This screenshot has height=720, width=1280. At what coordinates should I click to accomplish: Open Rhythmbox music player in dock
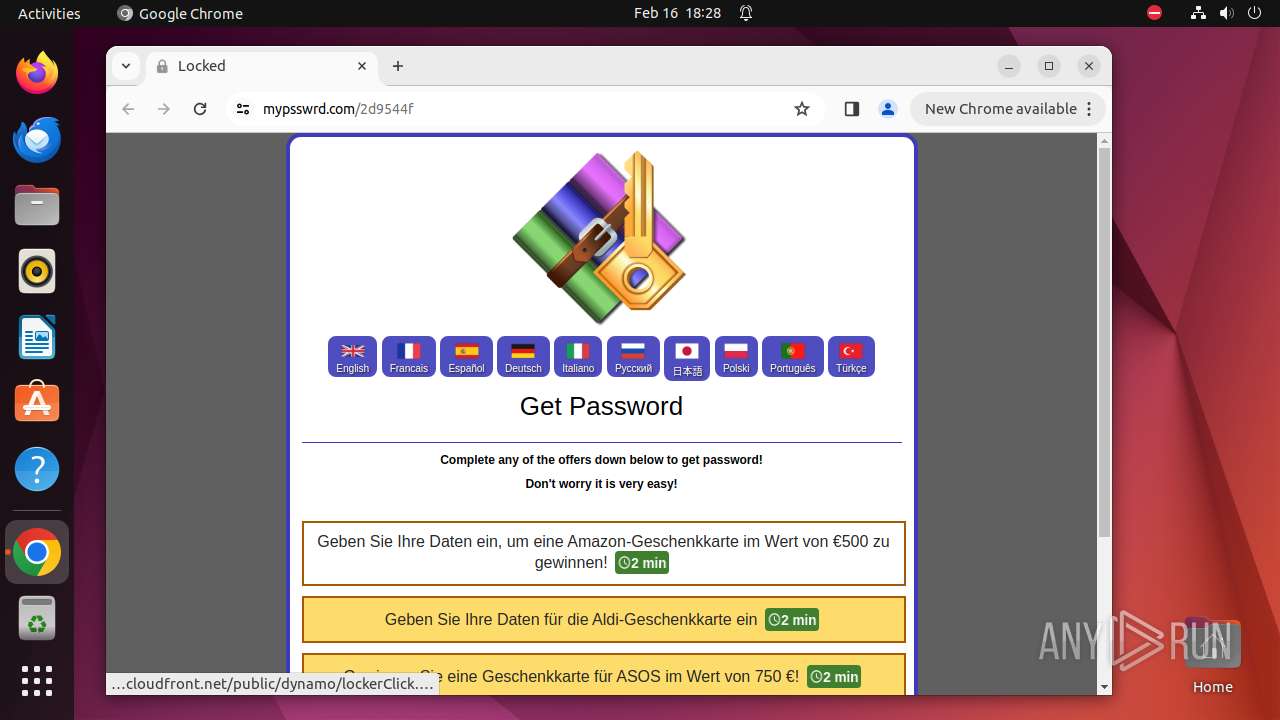pyautogui.click(x=37, y=271)
